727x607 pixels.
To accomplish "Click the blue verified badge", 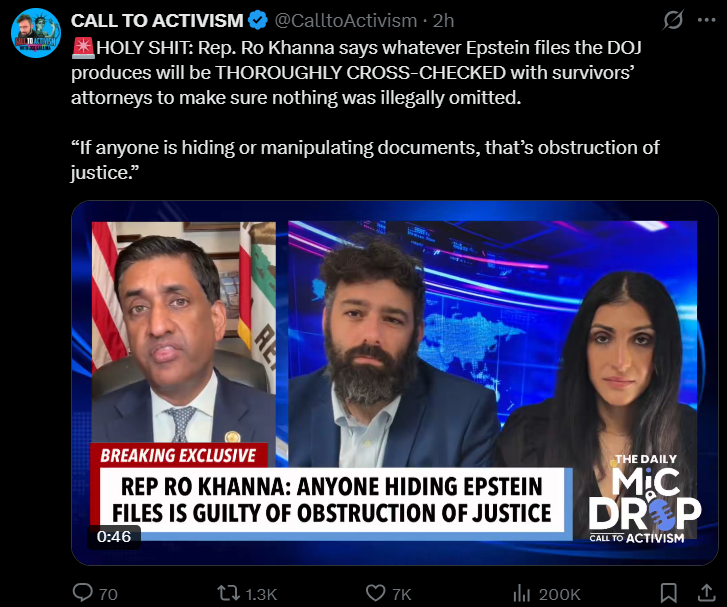I will [257, 20].
